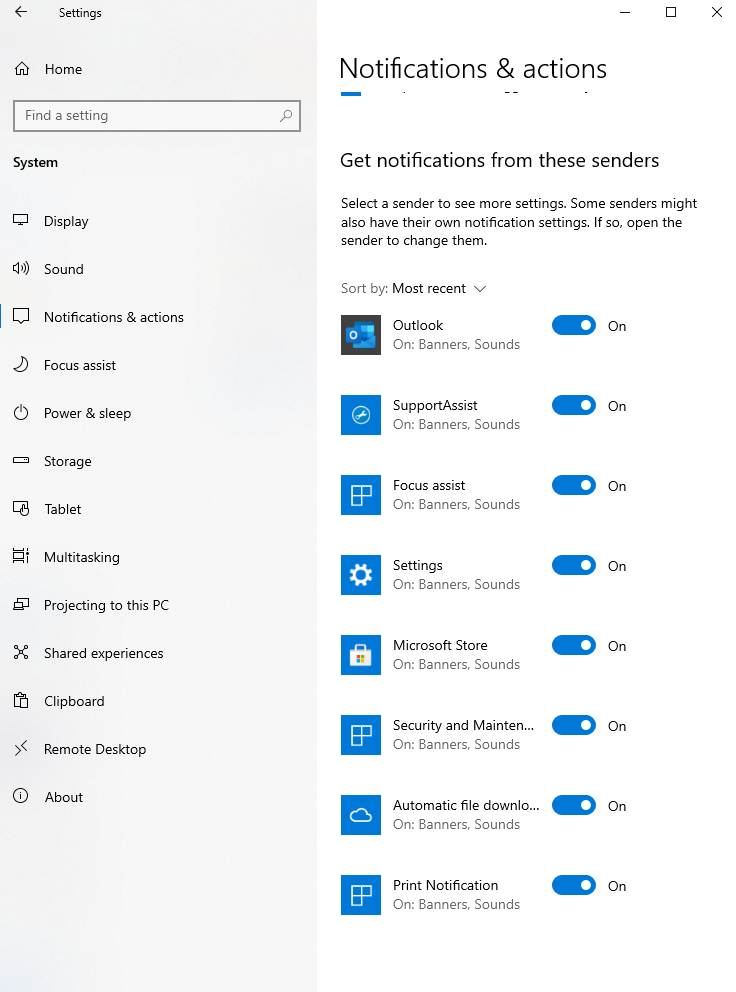Screen dimensions: 736x992
Task: Click the Outlook app icon
Action: click(361, 335)
